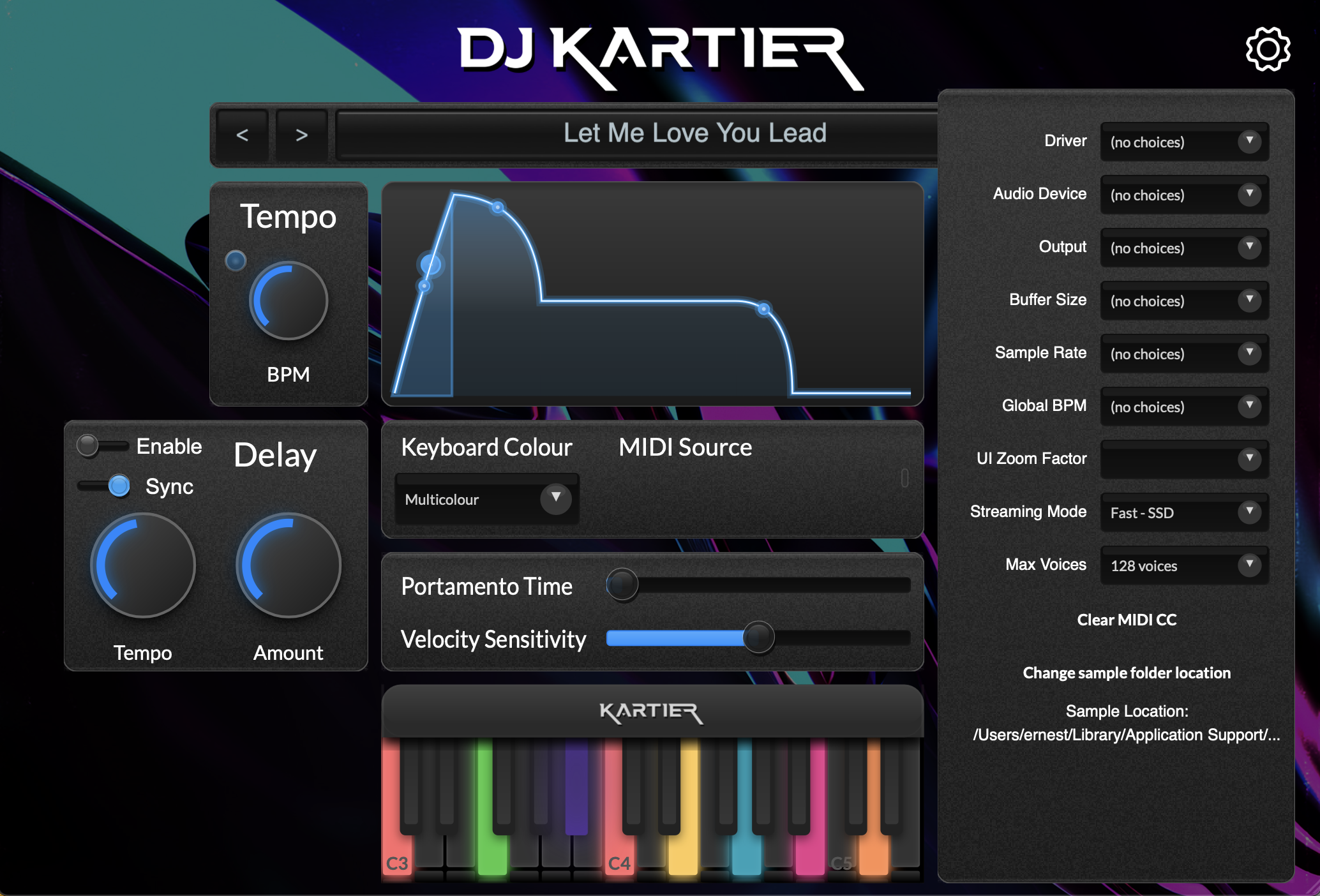This screenshot has width=1320, height=896.
Task: Toggle the Delay Sync switch
Action: click(105, 486)
